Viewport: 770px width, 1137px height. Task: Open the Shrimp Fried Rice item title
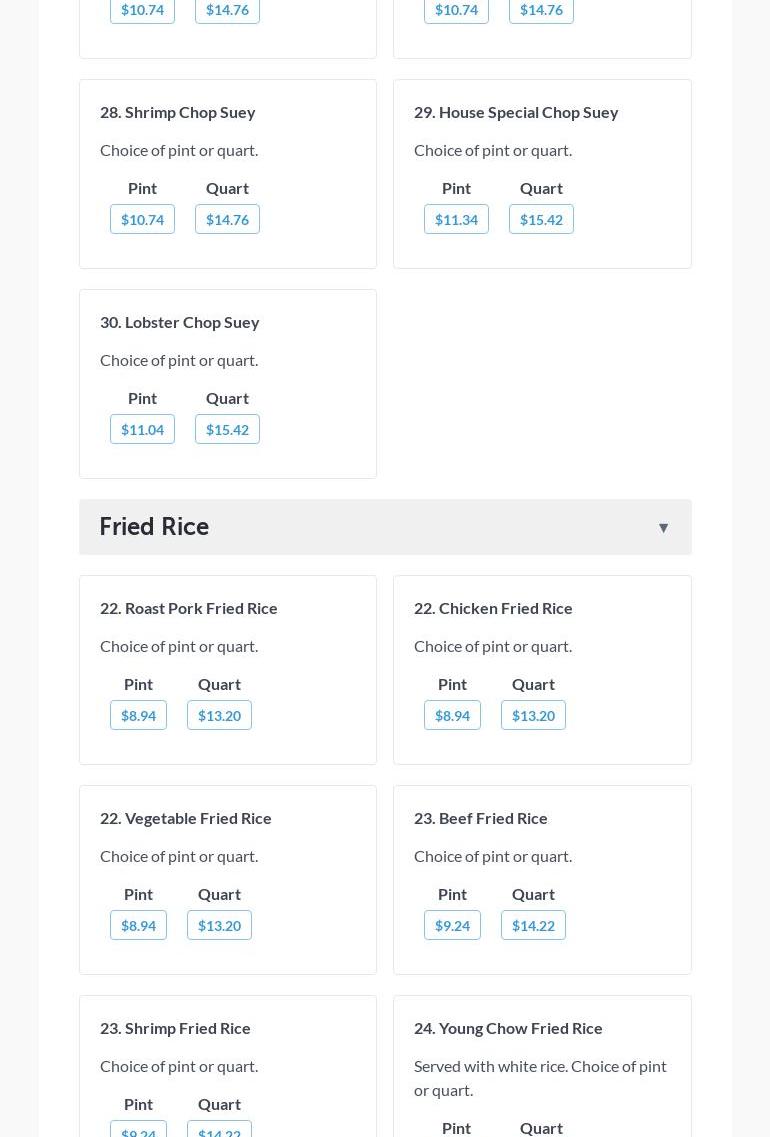coord(175,1028)
